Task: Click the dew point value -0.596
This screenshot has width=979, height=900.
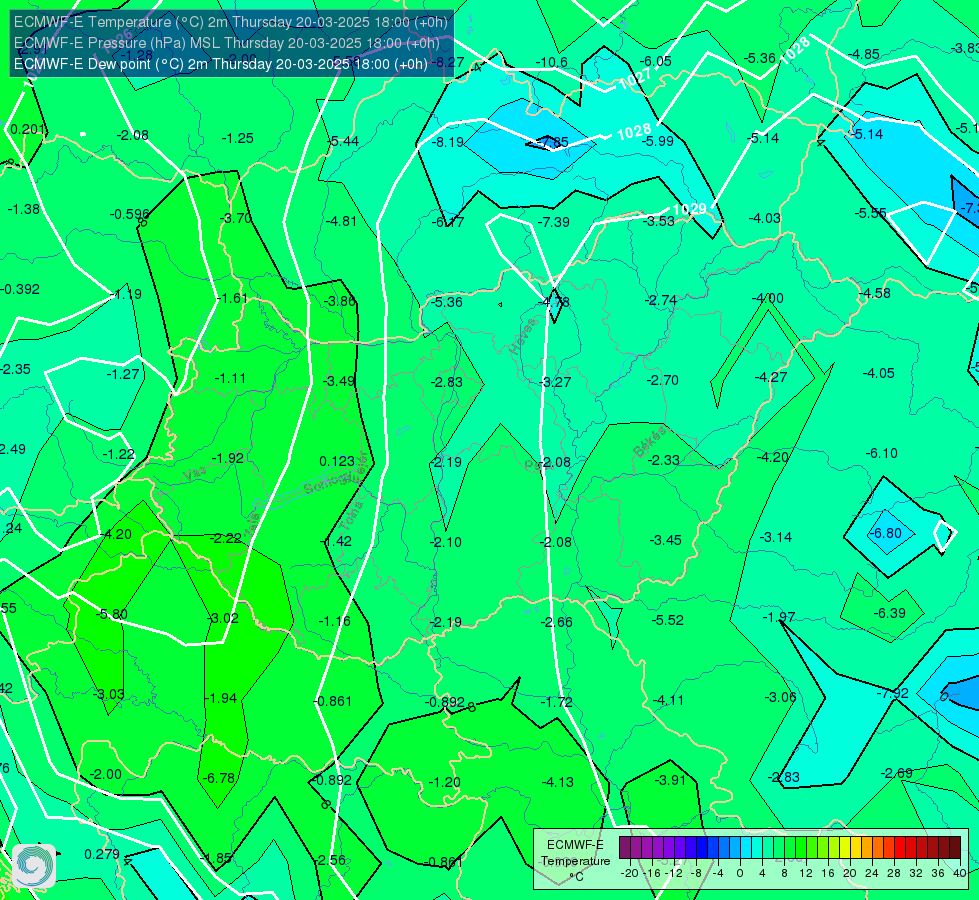Action: (x=130, y=214)
